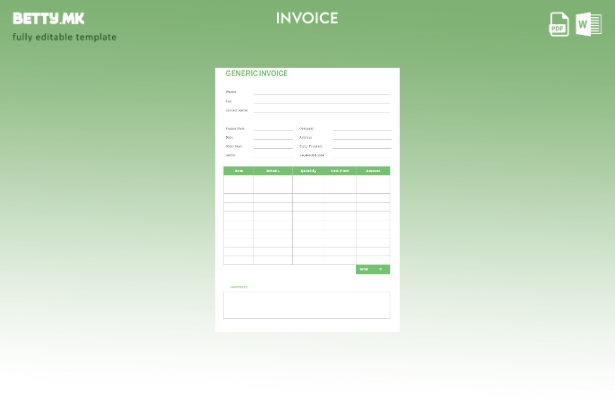
Task: Click the BETTY.MK logo
Action: click(x=48, y=18)
